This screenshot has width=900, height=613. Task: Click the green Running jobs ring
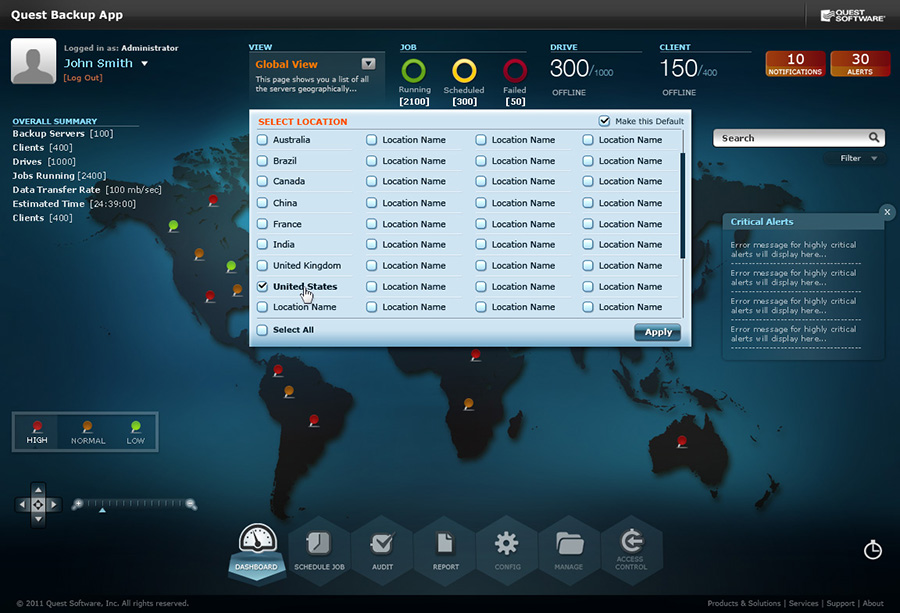[414, 71]
